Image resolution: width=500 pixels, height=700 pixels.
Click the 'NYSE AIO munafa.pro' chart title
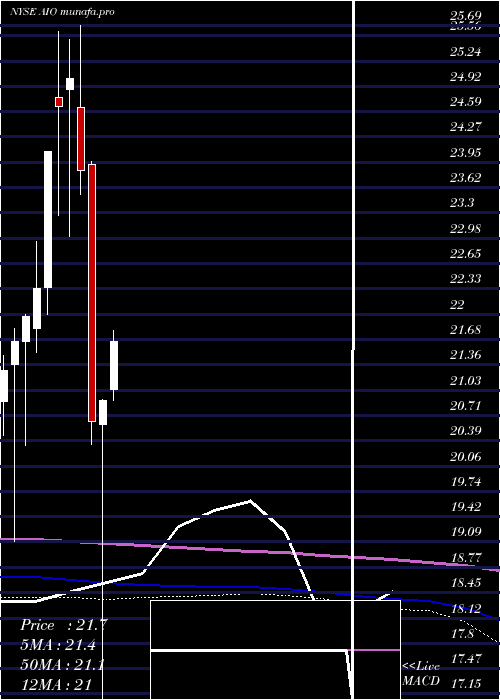[62, 12]
